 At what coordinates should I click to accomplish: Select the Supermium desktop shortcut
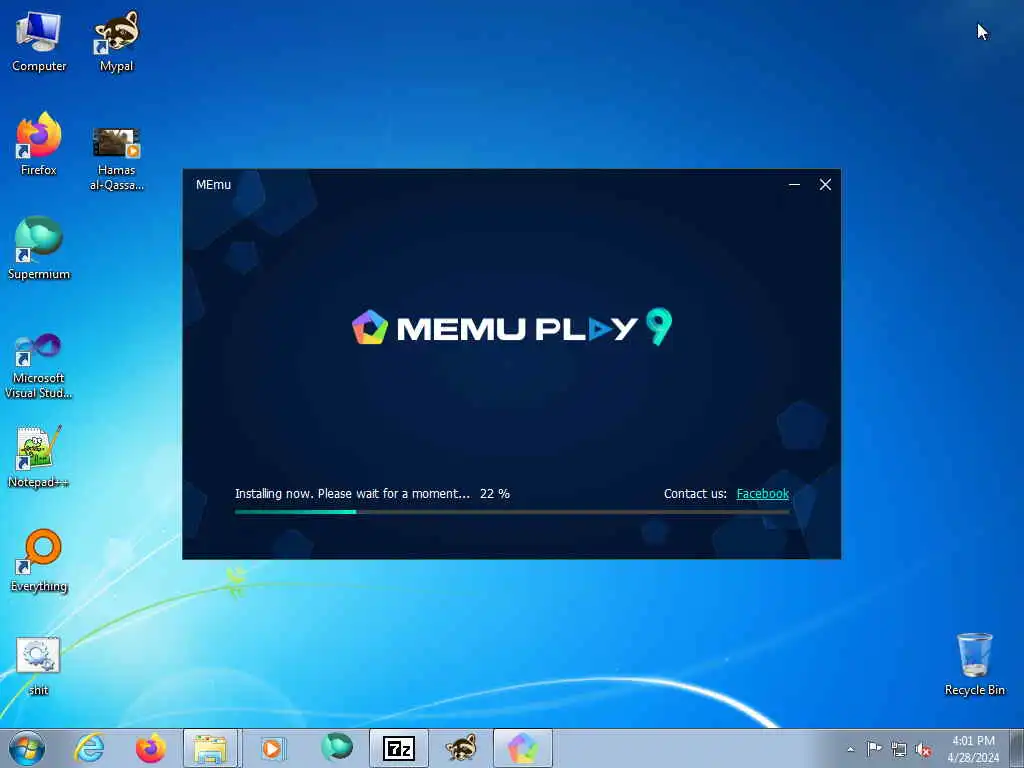[39, 249]
